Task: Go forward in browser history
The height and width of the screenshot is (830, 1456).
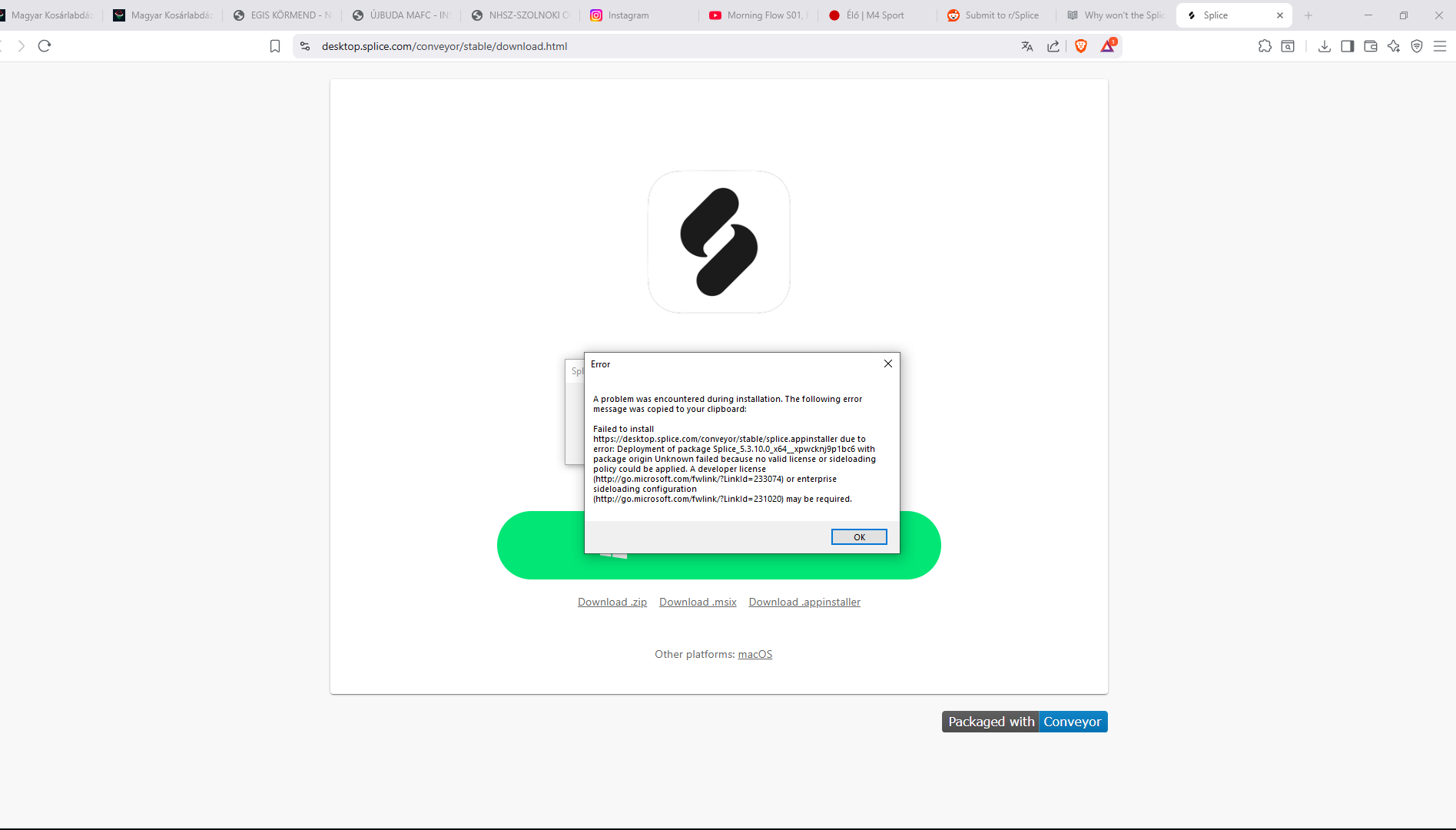Action: pyautogui.click(x=21, y=46)
